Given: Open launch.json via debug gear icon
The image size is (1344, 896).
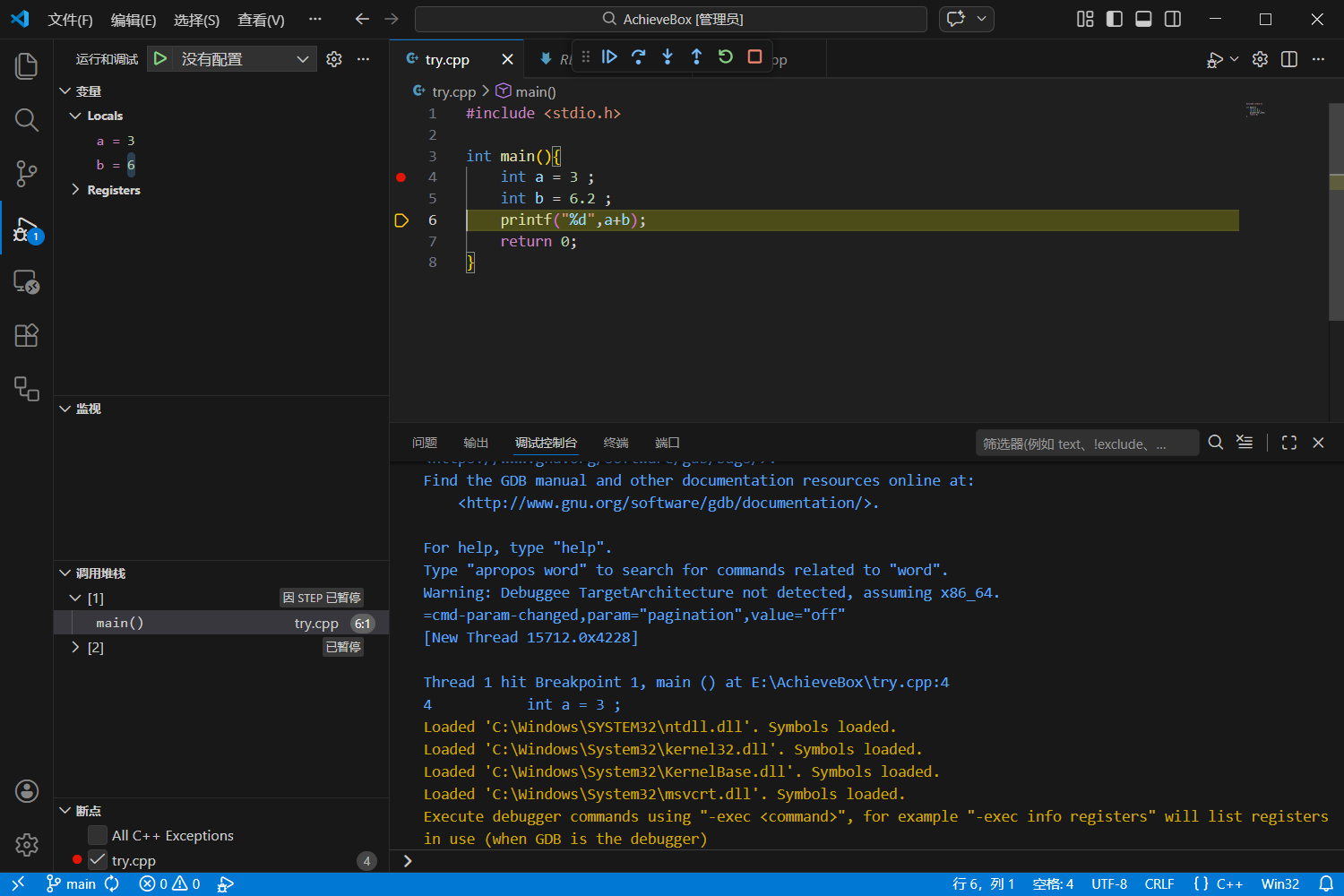Looking at the screenshot, I should [334, 59].
